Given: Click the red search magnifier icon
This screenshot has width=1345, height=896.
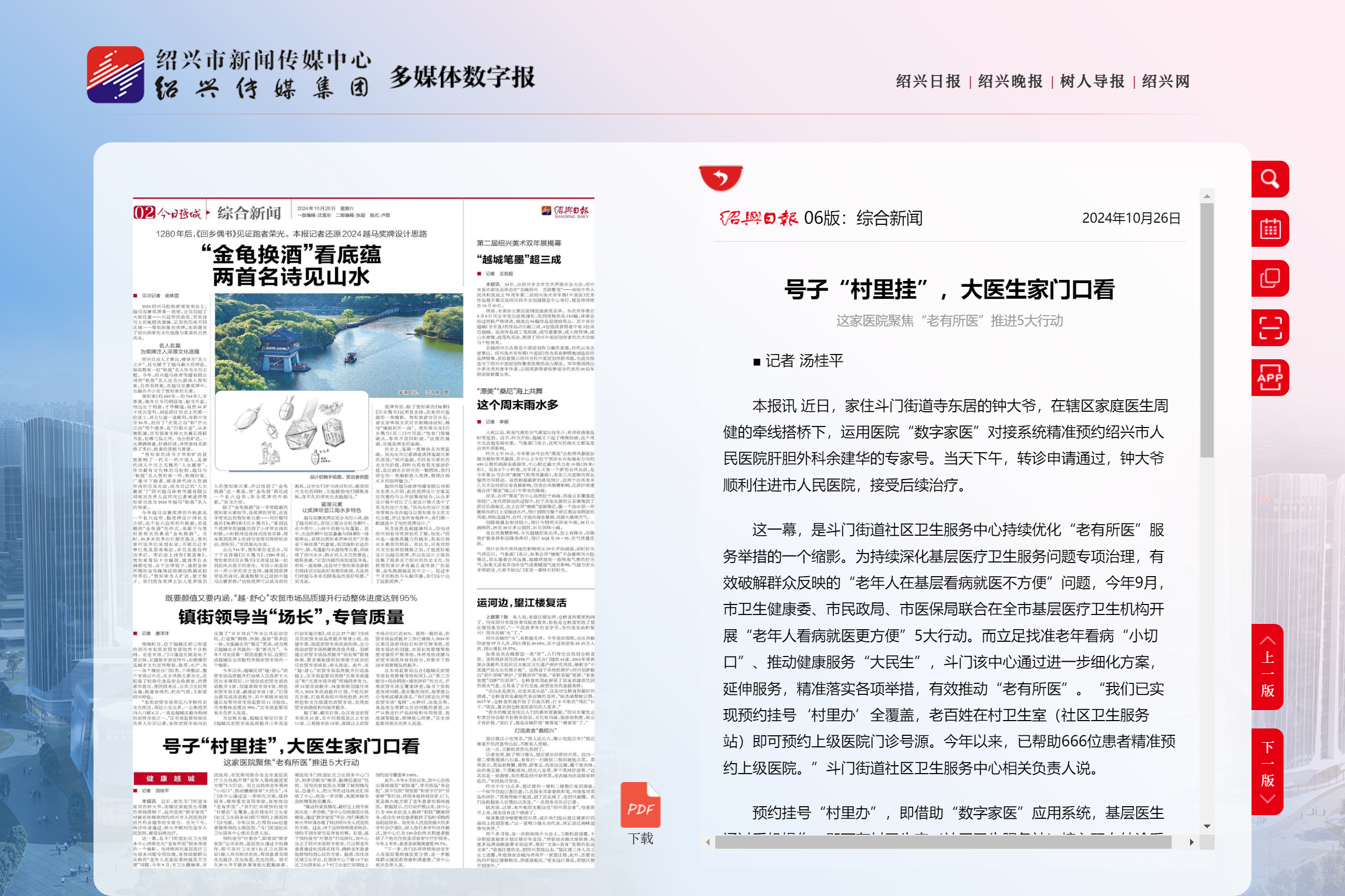Looking at the screenshot, I should pos(1269,180).
